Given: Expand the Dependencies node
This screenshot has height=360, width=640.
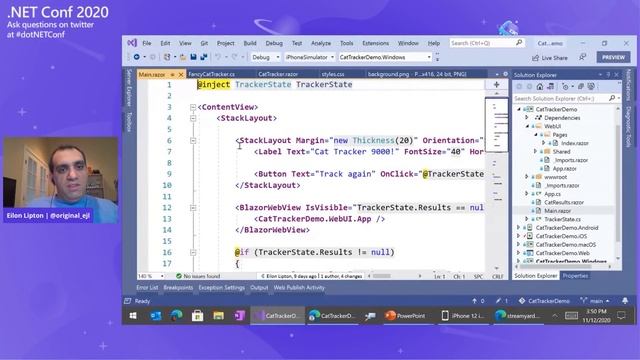Looking at the screenshot, I should point(527,118).
